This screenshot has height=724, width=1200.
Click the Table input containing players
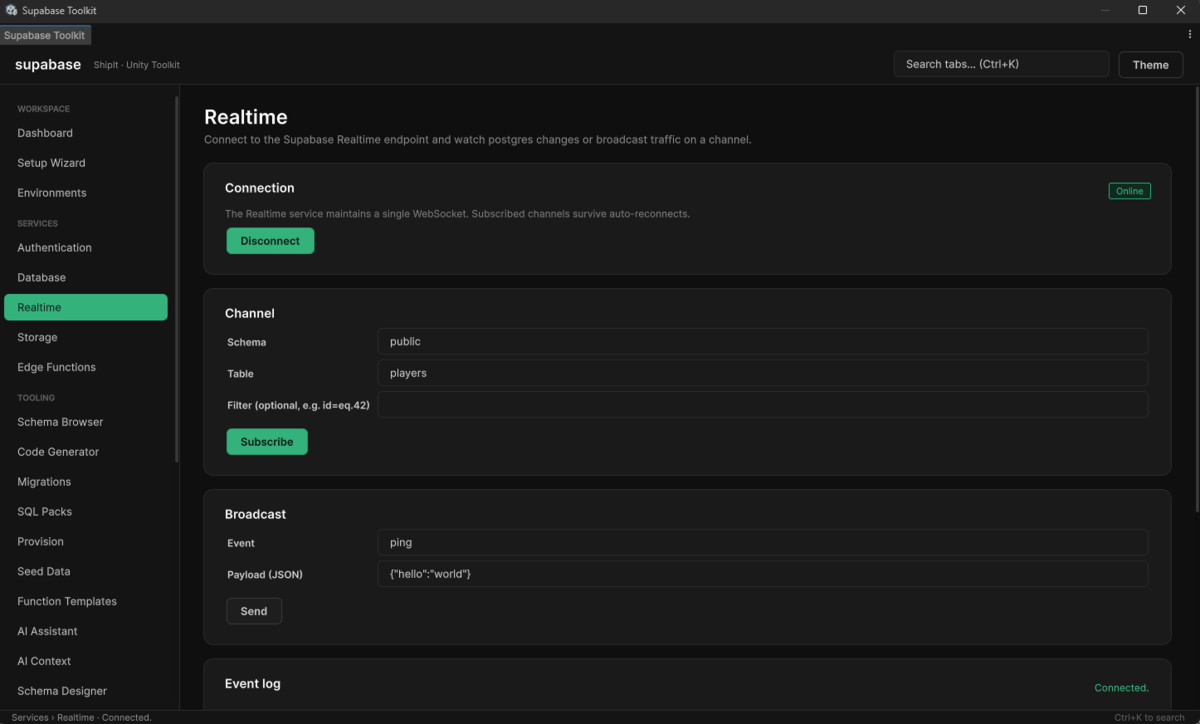coord(762,373)
